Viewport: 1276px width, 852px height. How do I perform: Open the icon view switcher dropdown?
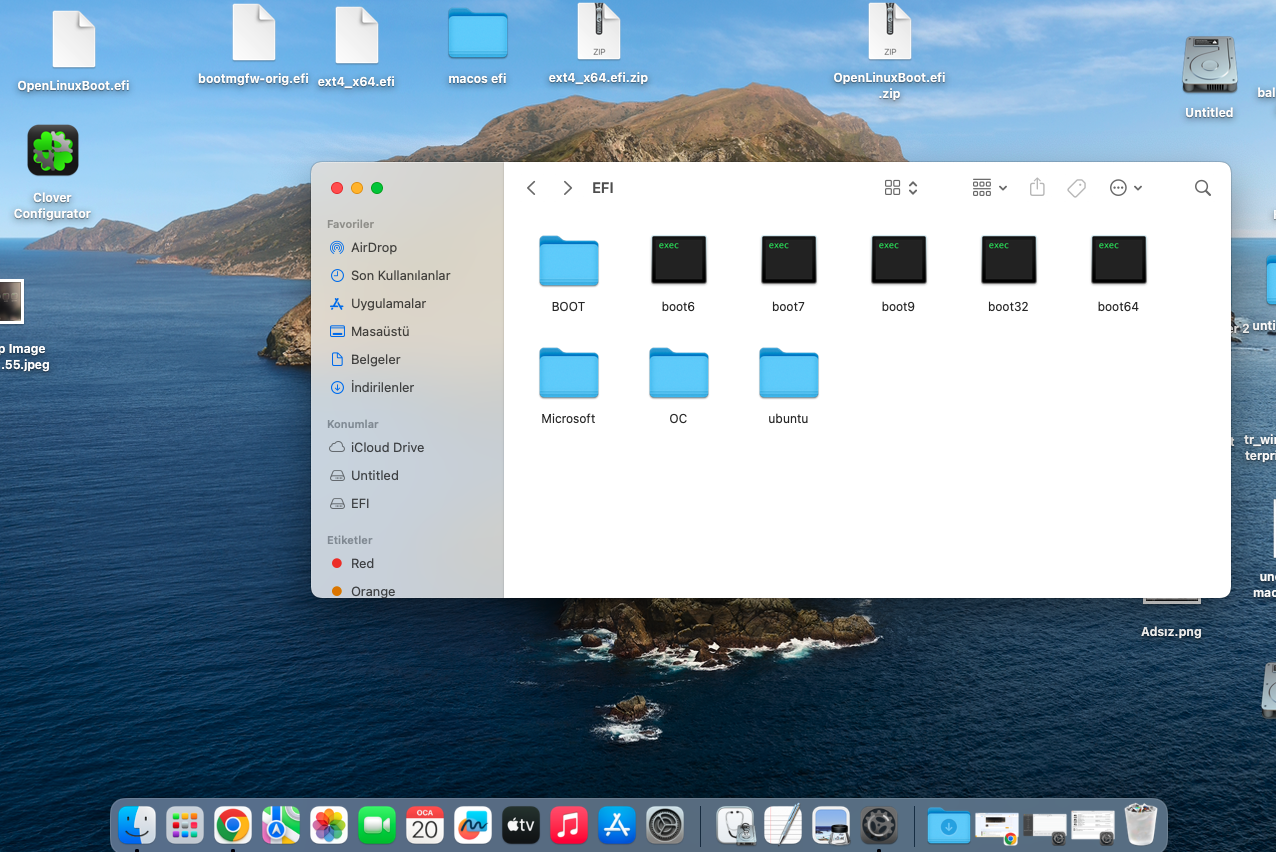[x=901, y=188]
